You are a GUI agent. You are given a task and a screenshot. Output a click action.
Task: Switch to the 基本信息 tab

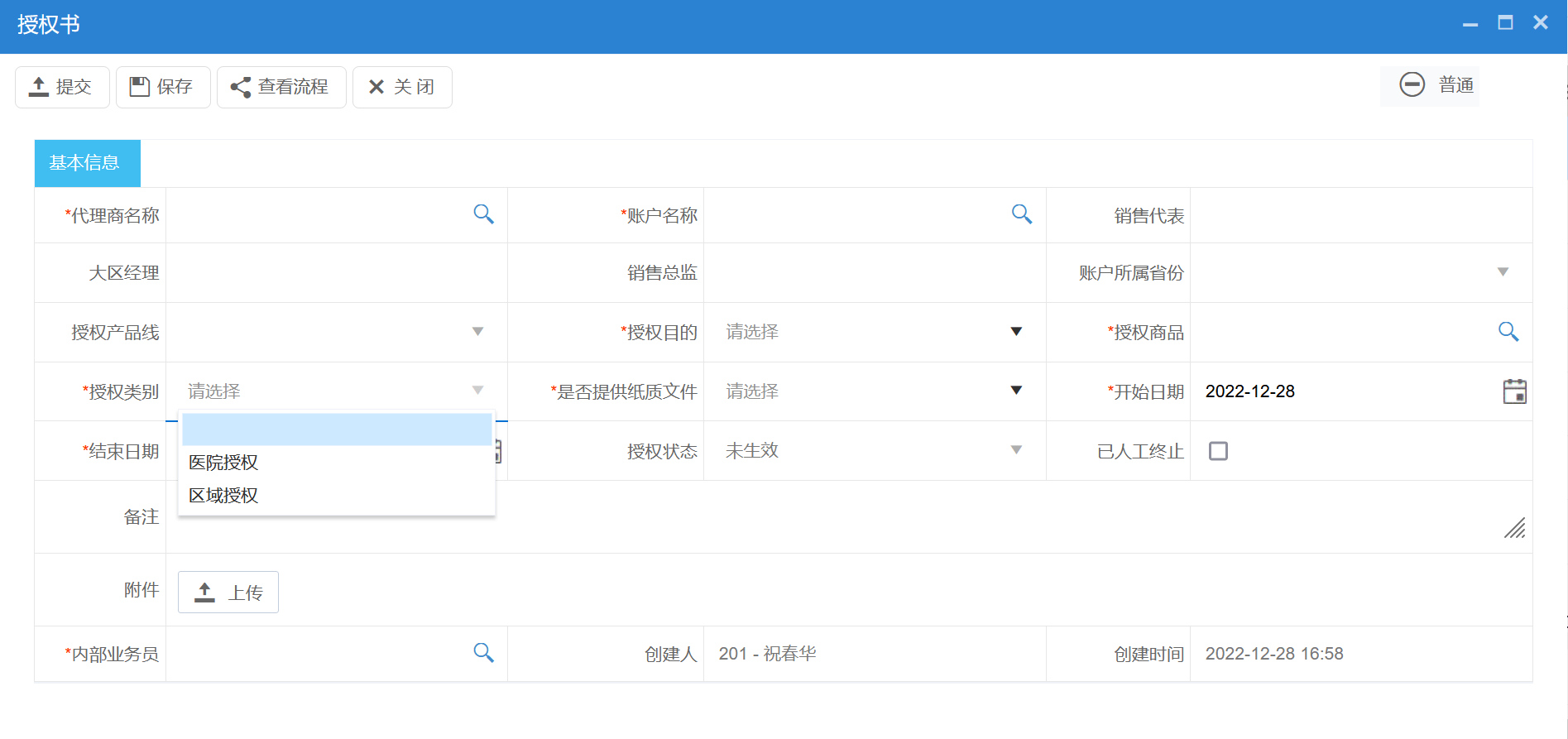pyautogui.click(x=87, y=163)
